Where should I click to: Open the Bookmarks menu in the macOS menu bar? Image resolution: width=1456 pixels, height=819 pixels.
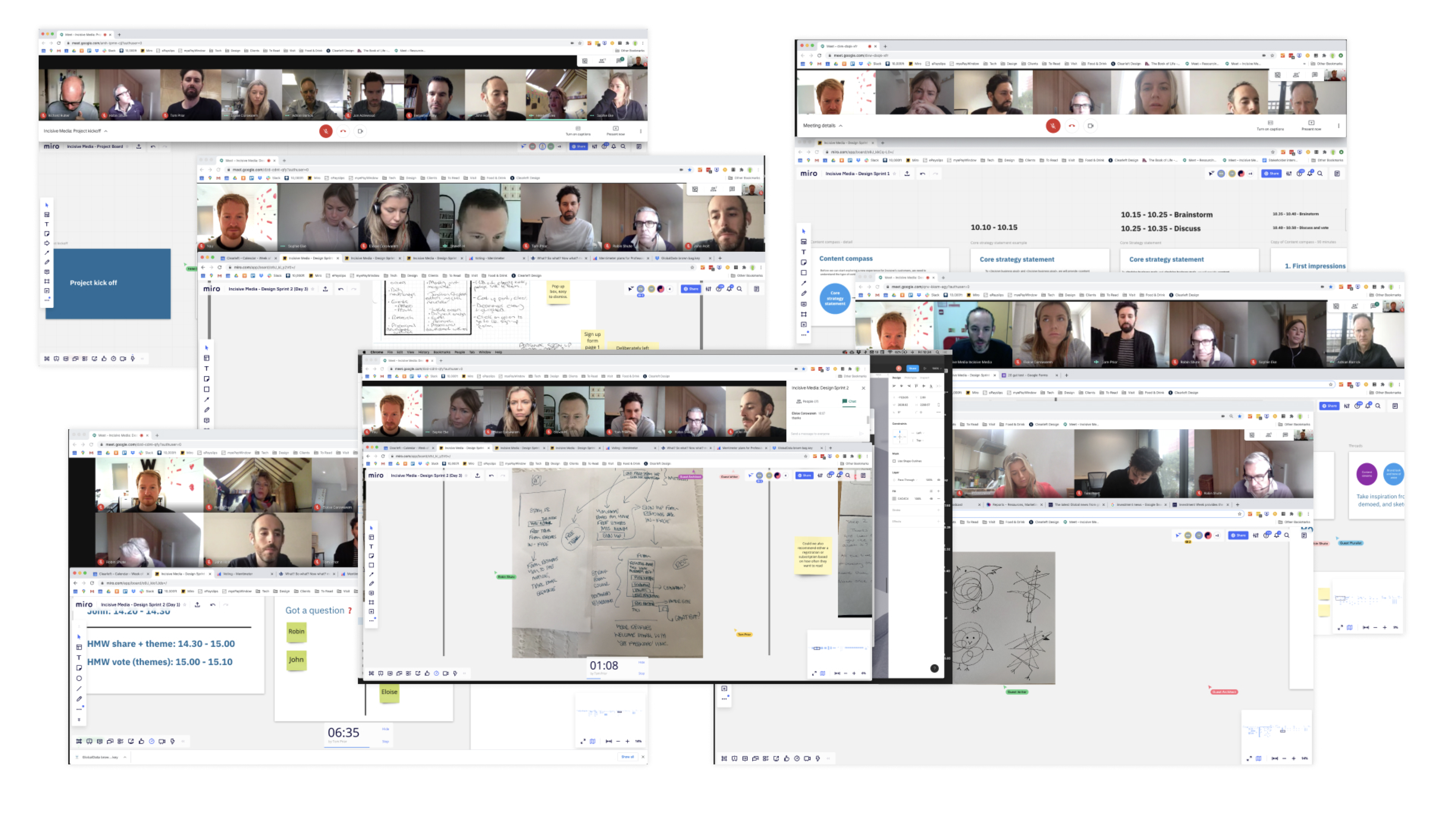coord(442,352)
